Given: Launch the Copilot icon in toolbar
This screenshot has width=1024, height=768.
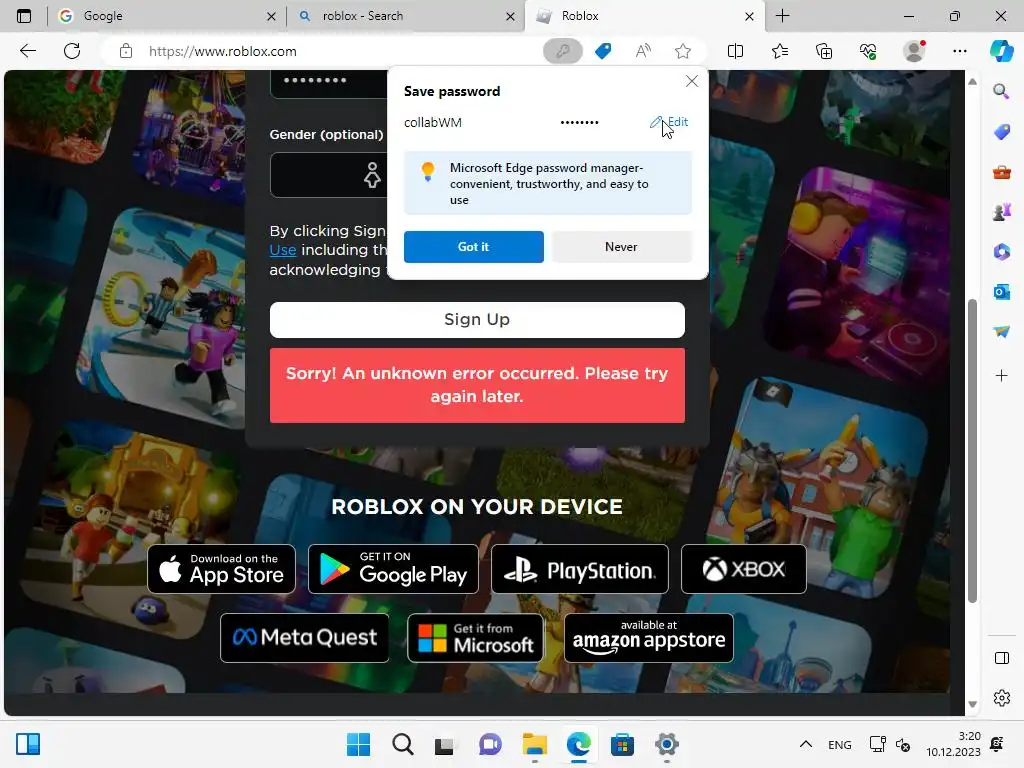Looking at the screenshot, I should tap(1001, 51).
